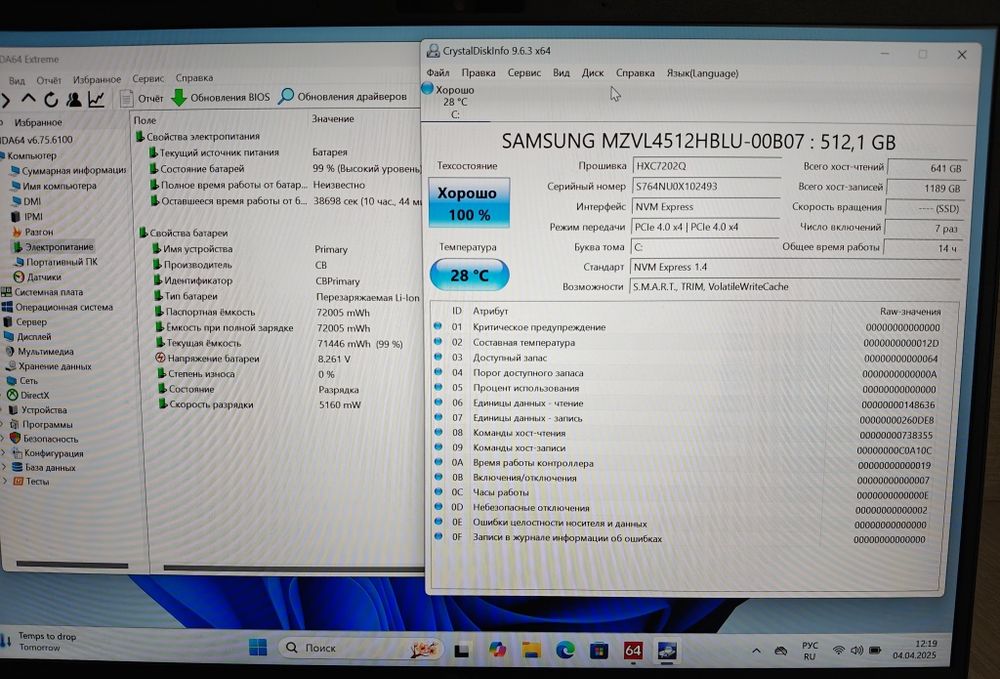The height and width of the screenshot is (679, 1000).
Task: Open Язык(Language) menu in CrystalDiskInfo
Action: point(702,73)
